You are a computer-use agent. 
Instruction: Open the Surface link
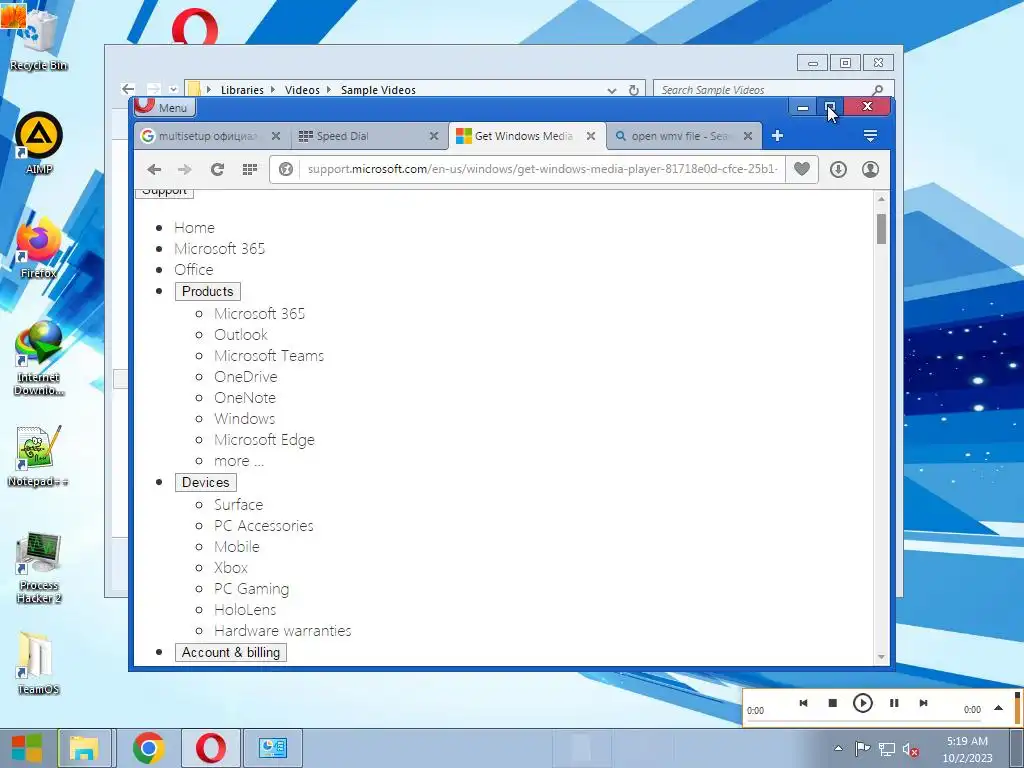238,505
